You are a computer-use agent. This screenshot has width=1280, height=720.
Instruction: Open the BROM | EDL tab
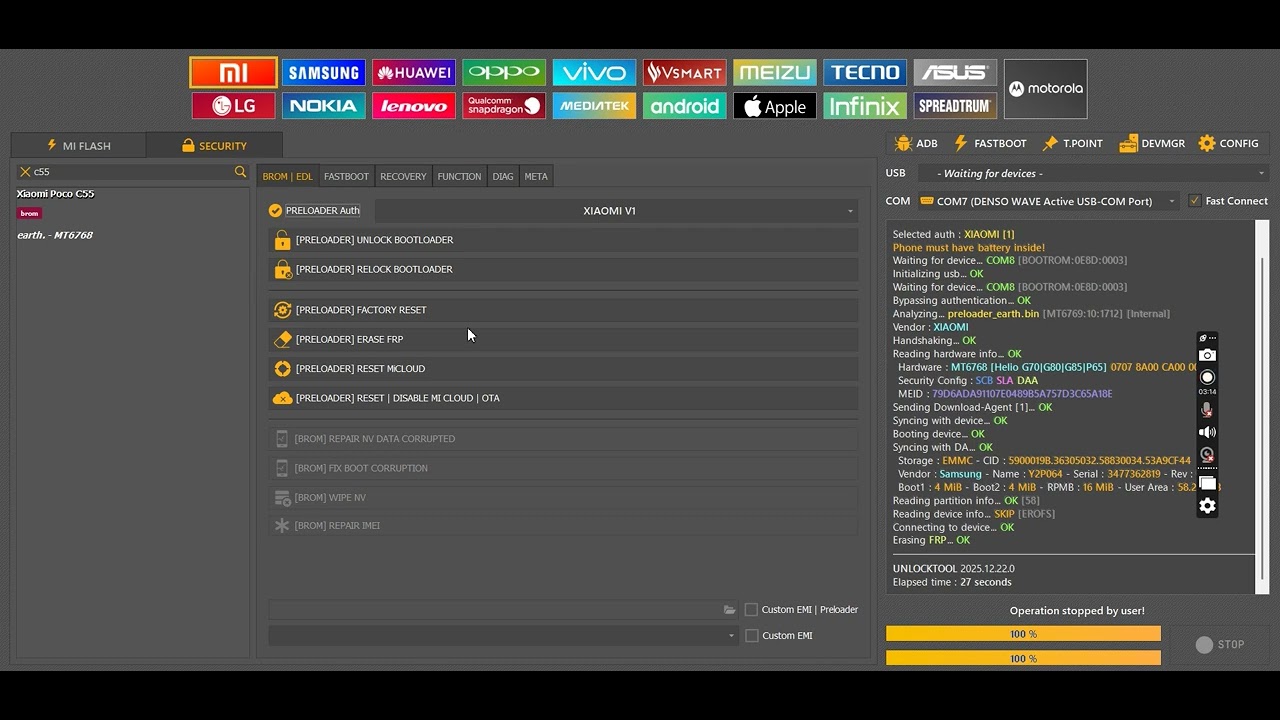[287, 176]
